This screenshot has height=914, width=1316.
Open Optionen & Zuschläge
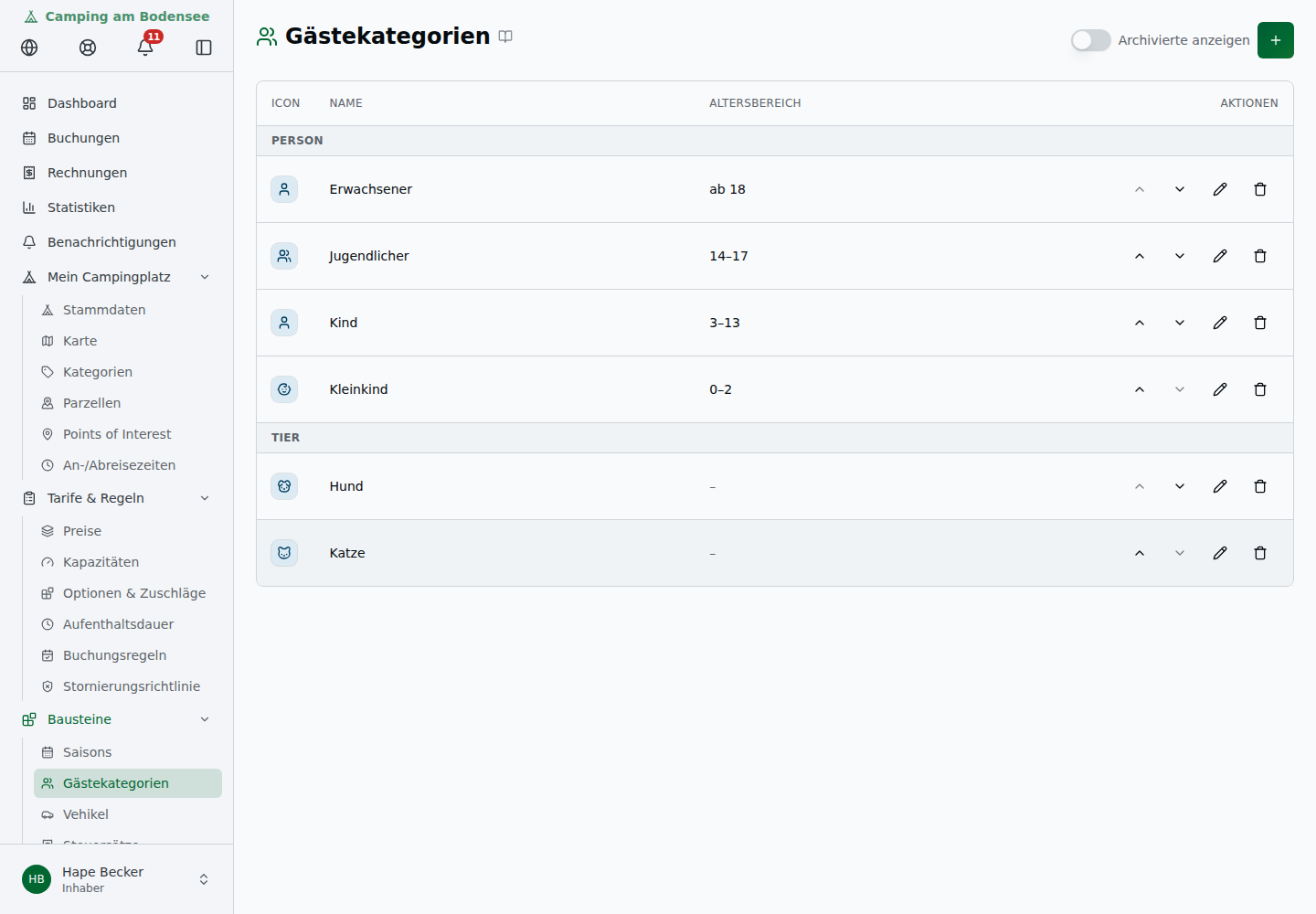pyautogui.click(x=128, y=593)
